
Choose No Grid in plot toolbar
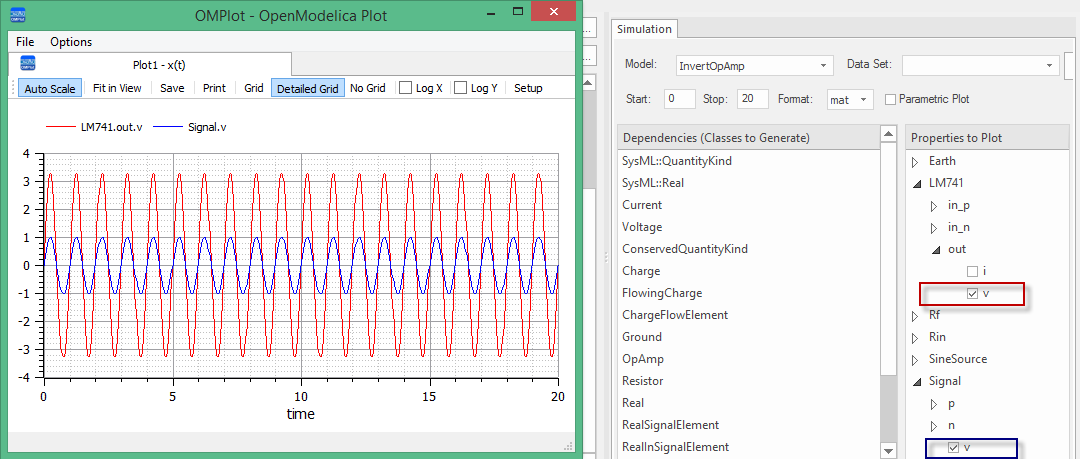(367, 88)
